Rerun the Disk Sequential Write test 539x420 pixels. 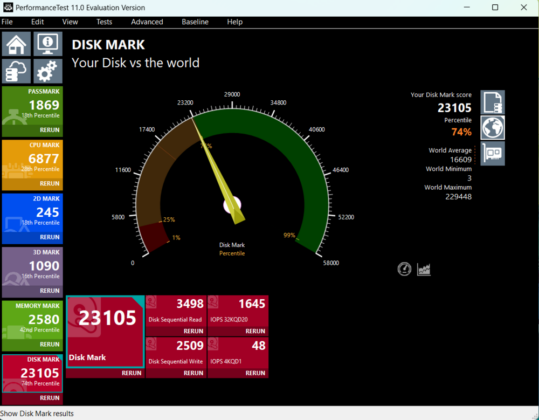193,373
